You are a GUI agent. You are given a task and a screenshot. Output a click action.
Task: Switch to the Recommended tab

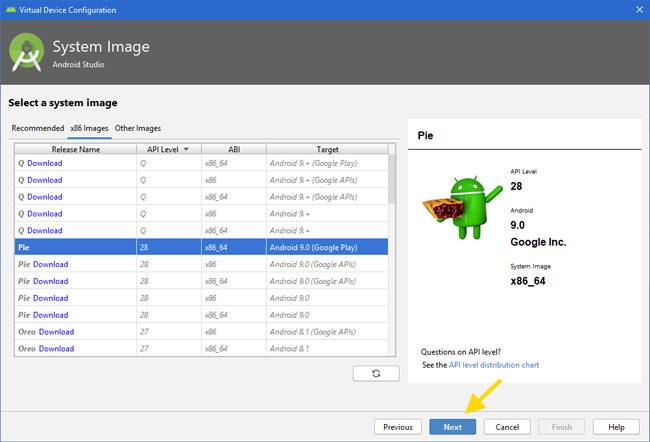(38, 128)
